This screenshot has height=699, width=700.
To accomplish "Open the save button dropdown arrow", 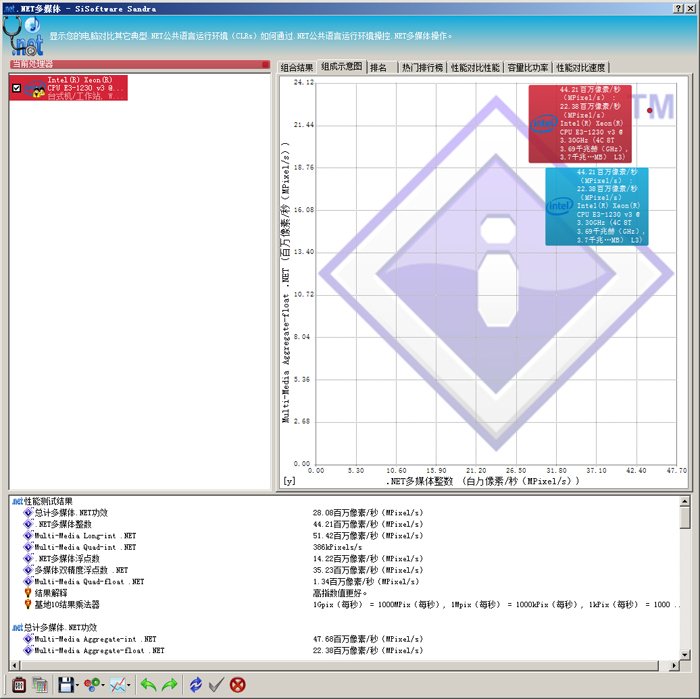I will [x=77, y=685].
